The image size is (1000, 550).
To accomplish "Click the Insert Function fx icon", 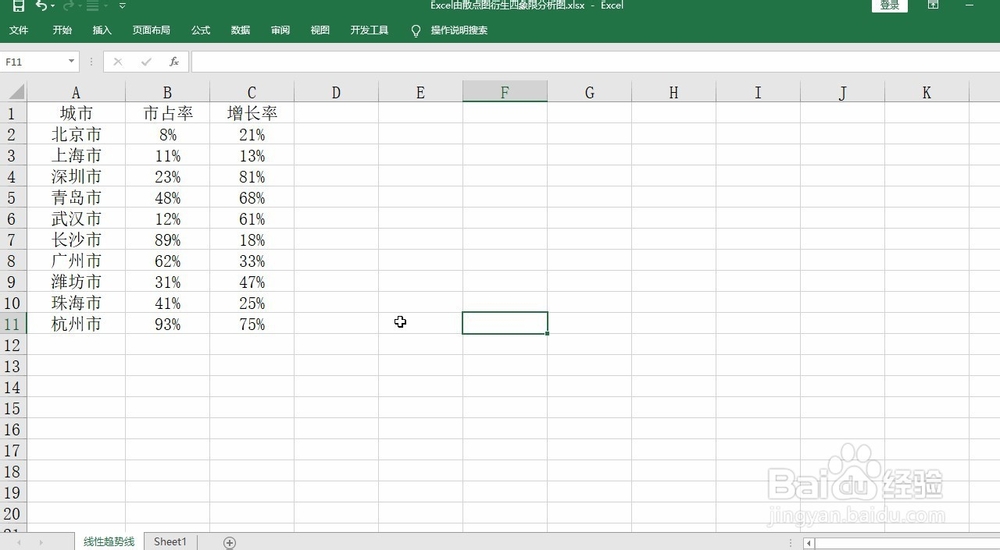I will coord(173,62).
